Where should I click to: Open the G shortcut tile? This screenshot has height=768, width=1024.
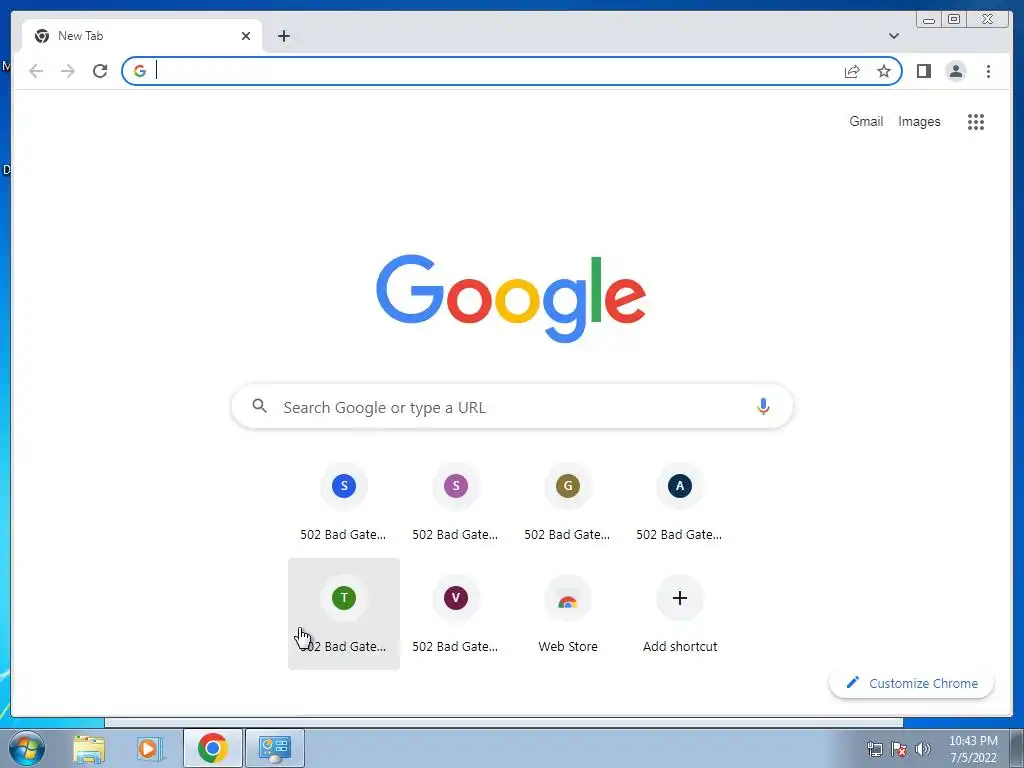[x=568, y=502]
